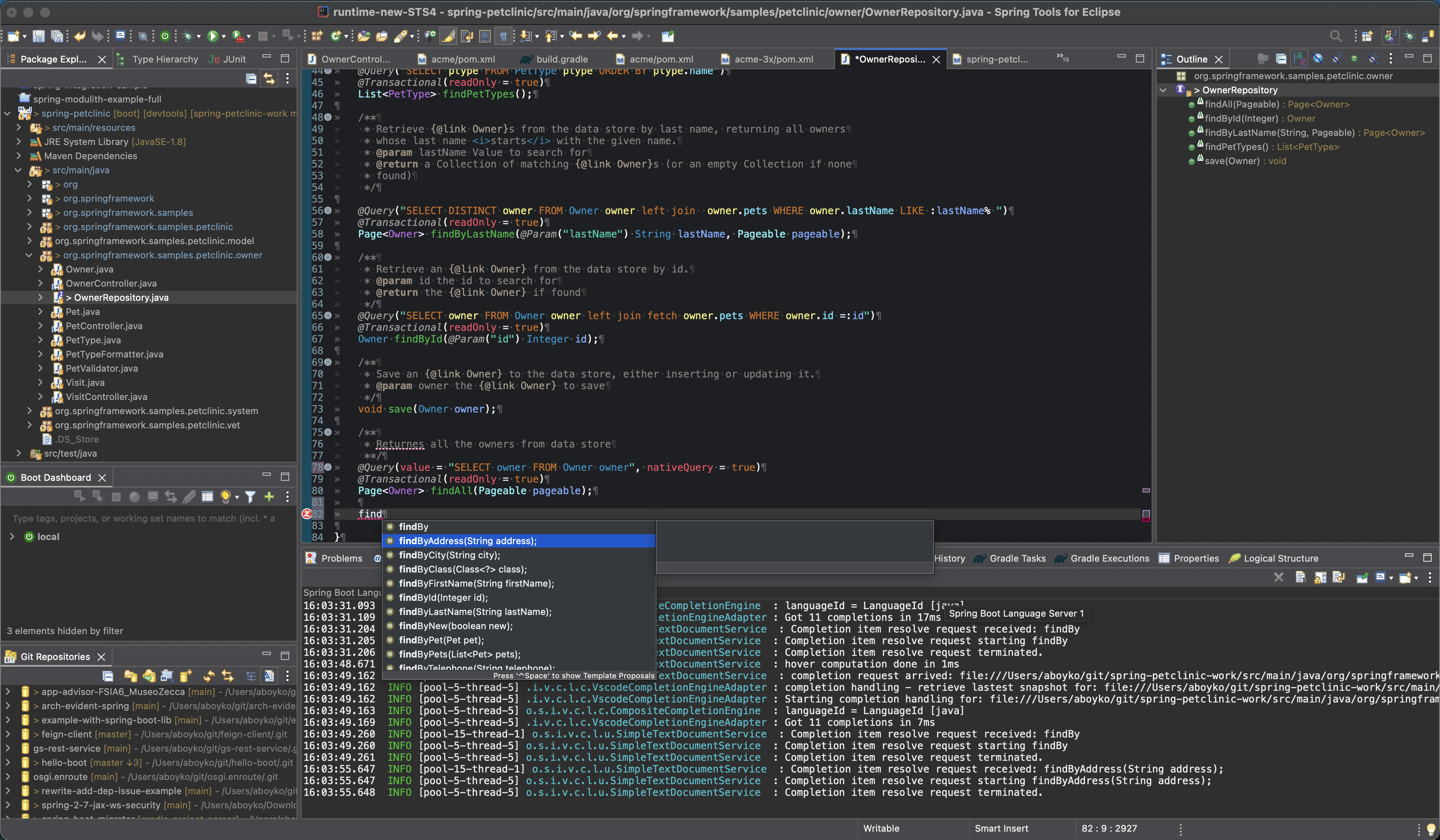Viewport: 1440px width, 840px height.
Task: Switch to the Type Hierarchy tab
Action: point(157,59)
